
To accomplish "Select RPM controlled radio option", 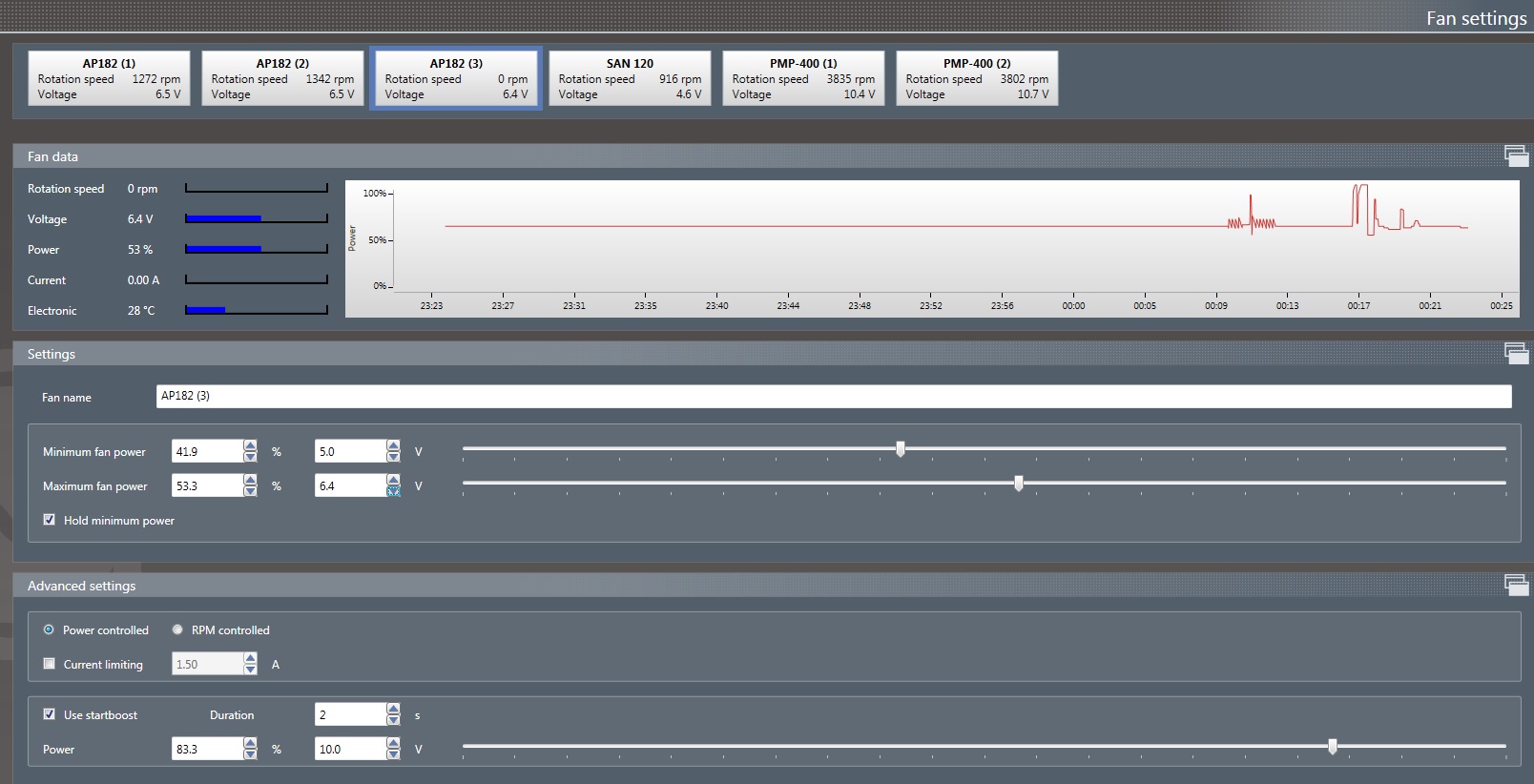I will click(177, 629).
